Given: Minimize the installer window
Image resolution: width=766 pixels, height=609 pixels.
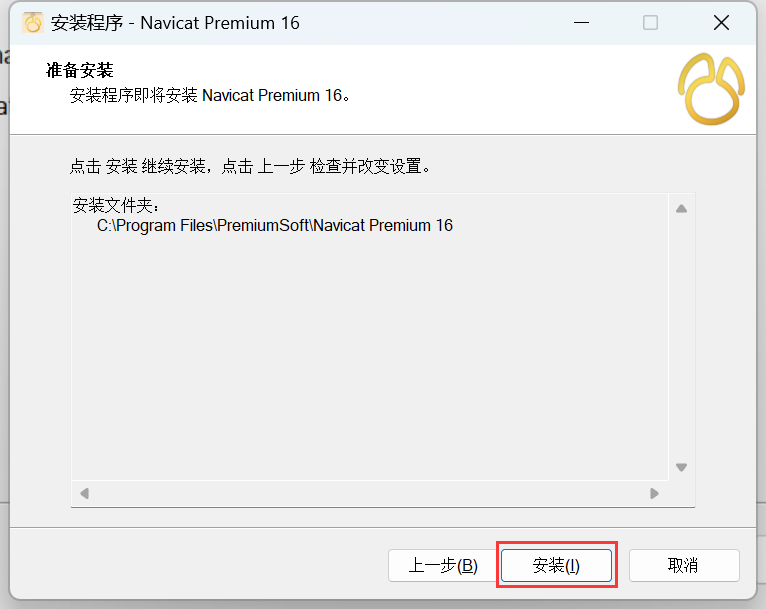Looking at the screenshot, I should click(581, 22).
